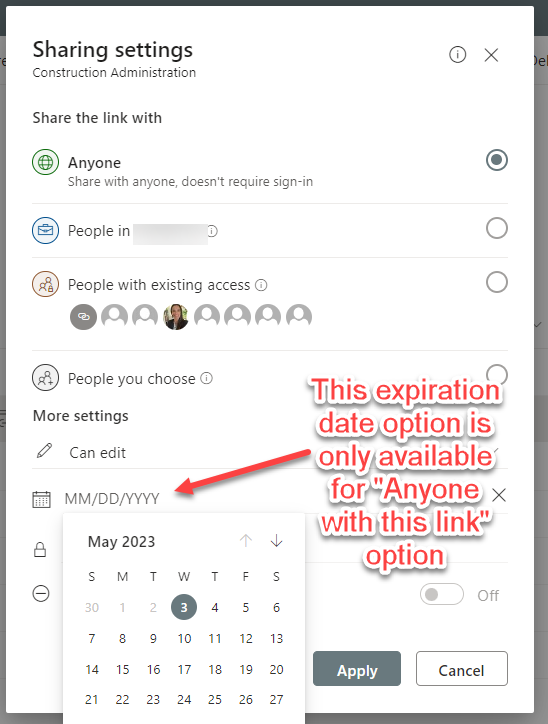Click the photo avatar in existing access list
548x724 pixels.
[176, 317]
